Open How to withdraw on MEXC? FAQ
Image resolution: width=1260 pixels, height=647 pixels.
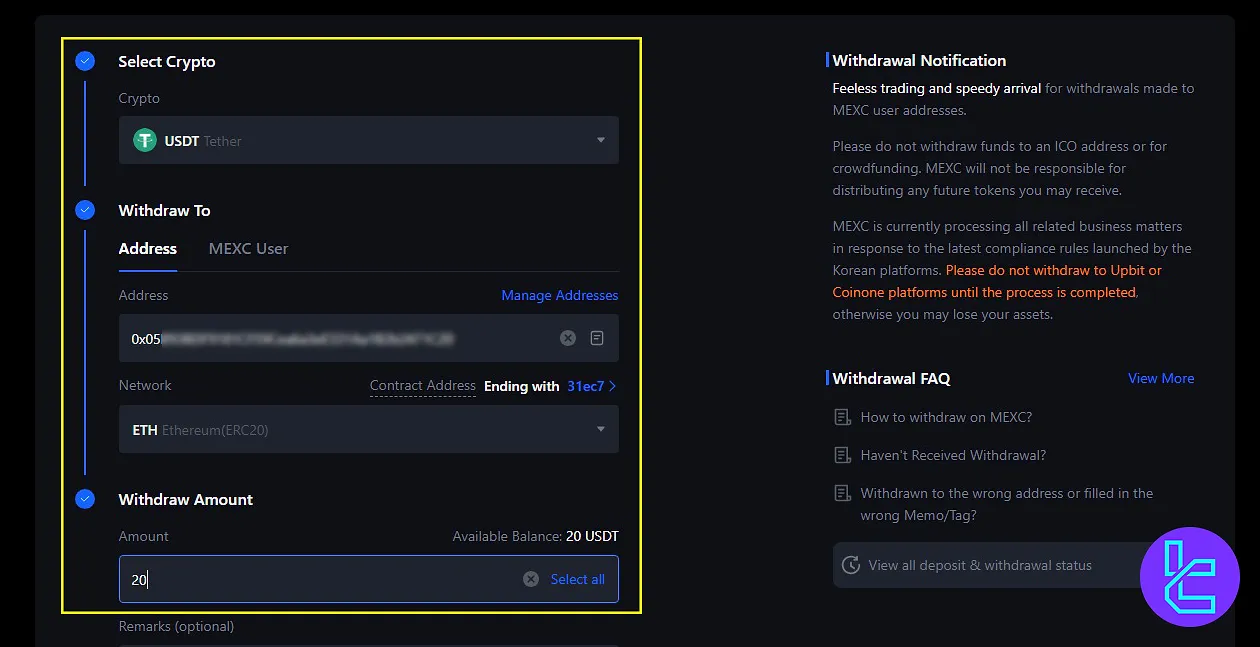pyautogui.click(x=946, y=417)
